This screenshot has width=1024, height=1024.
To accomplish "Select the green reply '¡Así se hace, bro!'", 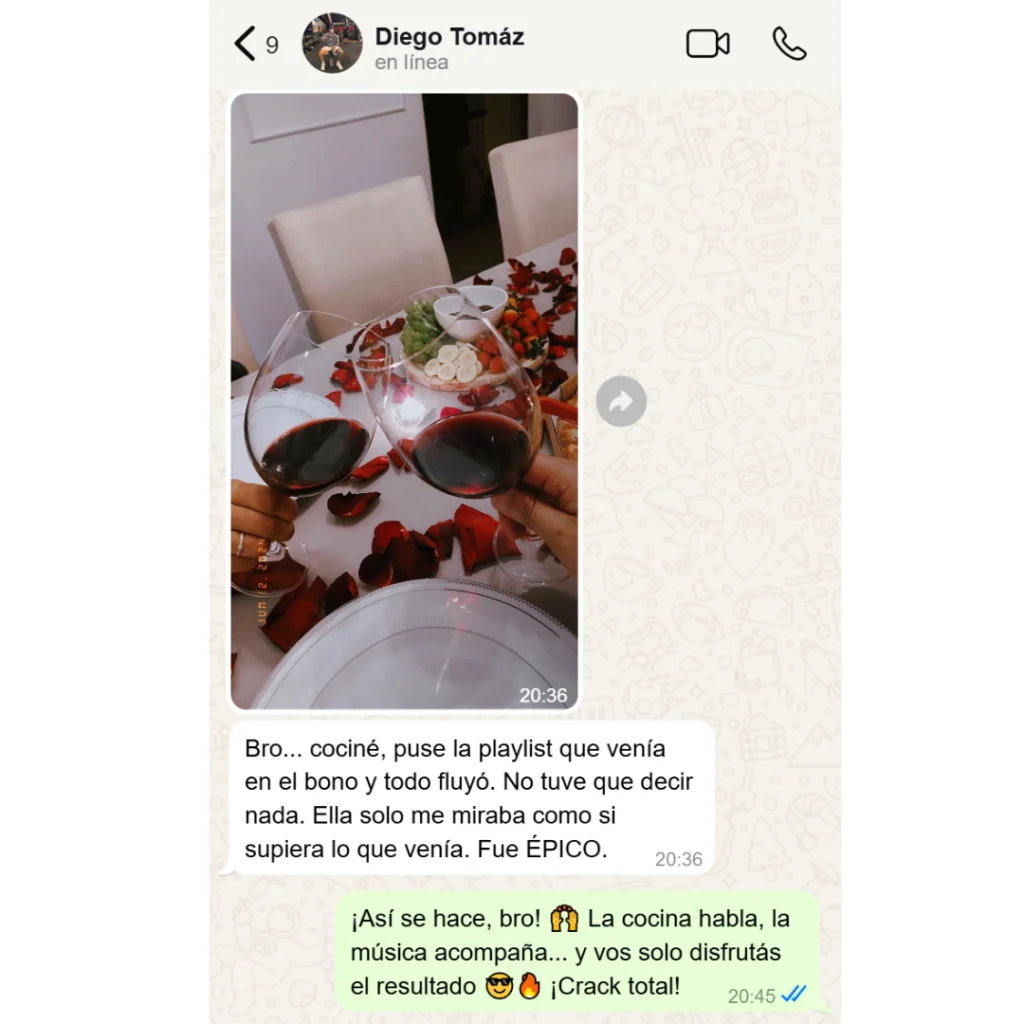I will [x=577, y=952].
